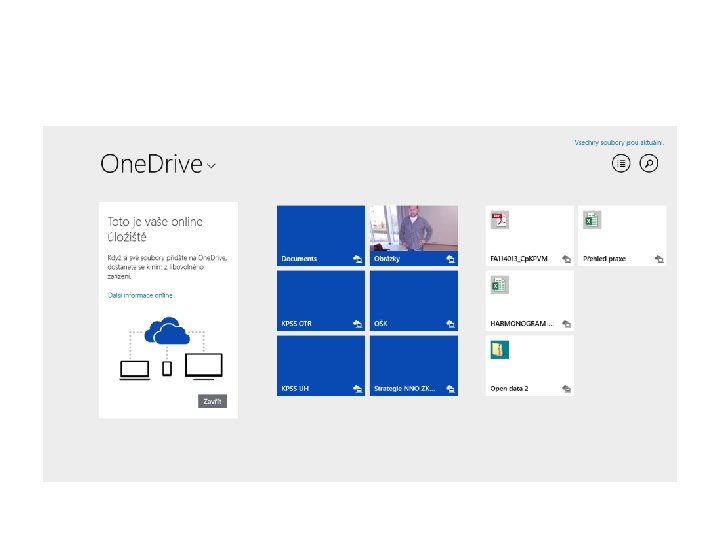Open the KPSS OTR folder tile
The image size is (720, 540).
click(321, 301)
